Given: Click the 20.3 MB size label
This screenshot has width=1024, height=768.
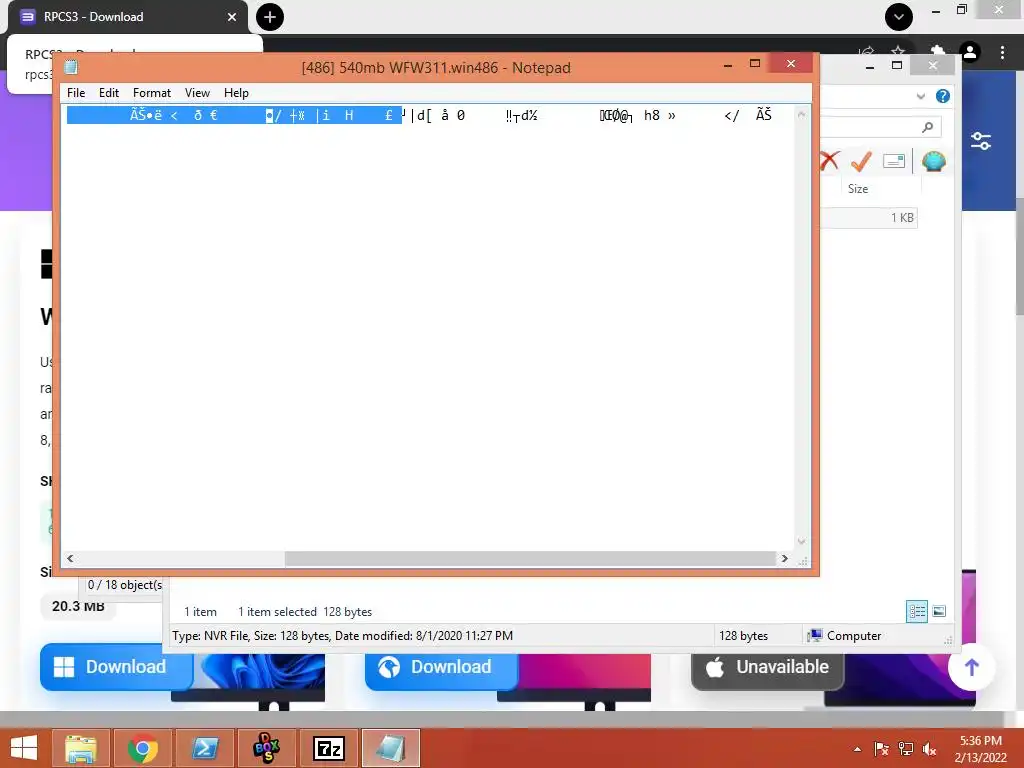Looking at the screenshot, I should pyautogui.click(x=78, y=606).
